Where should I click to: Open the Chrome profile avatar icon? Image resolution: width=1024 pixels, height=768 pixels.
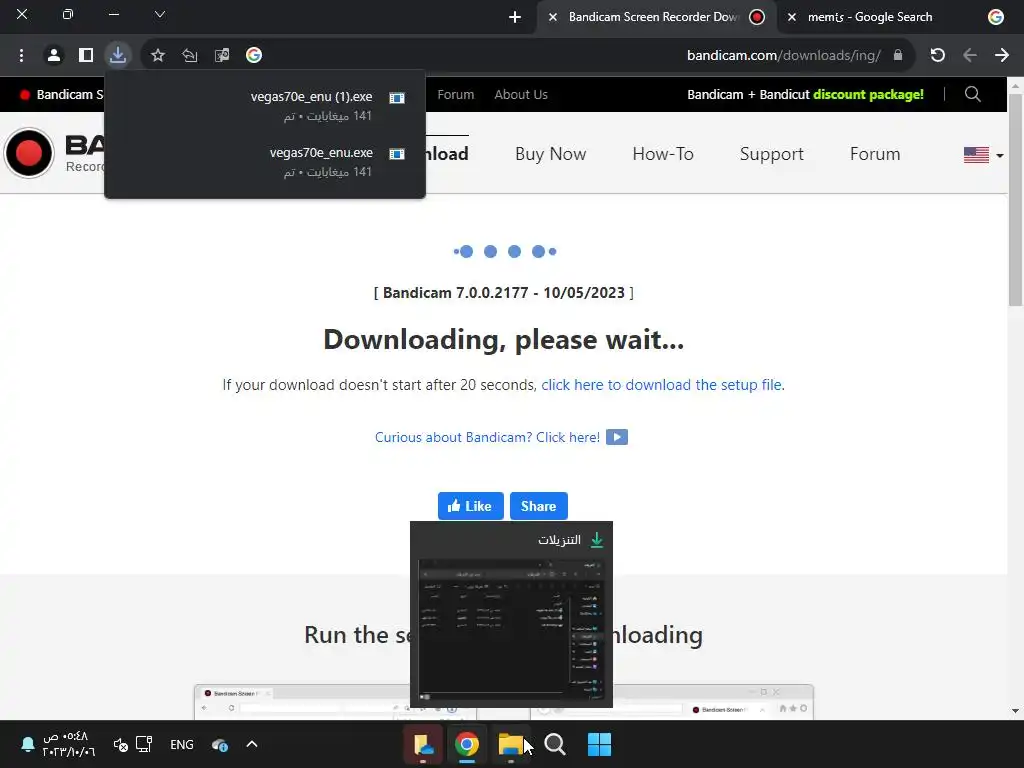coord(54,56)
